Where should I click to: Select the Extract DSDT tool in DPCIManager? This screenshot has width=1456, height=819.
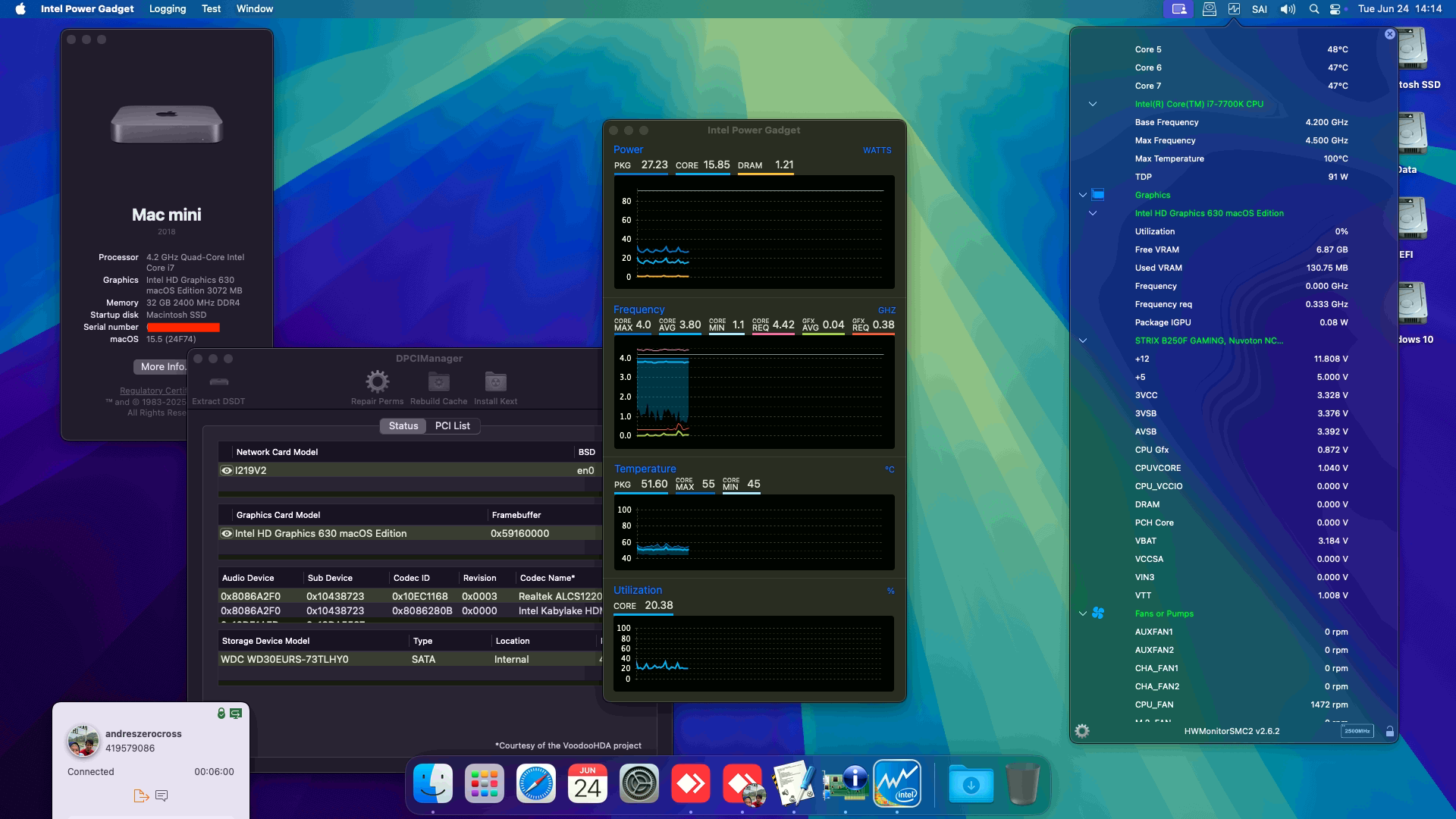[x=219, y=383]
